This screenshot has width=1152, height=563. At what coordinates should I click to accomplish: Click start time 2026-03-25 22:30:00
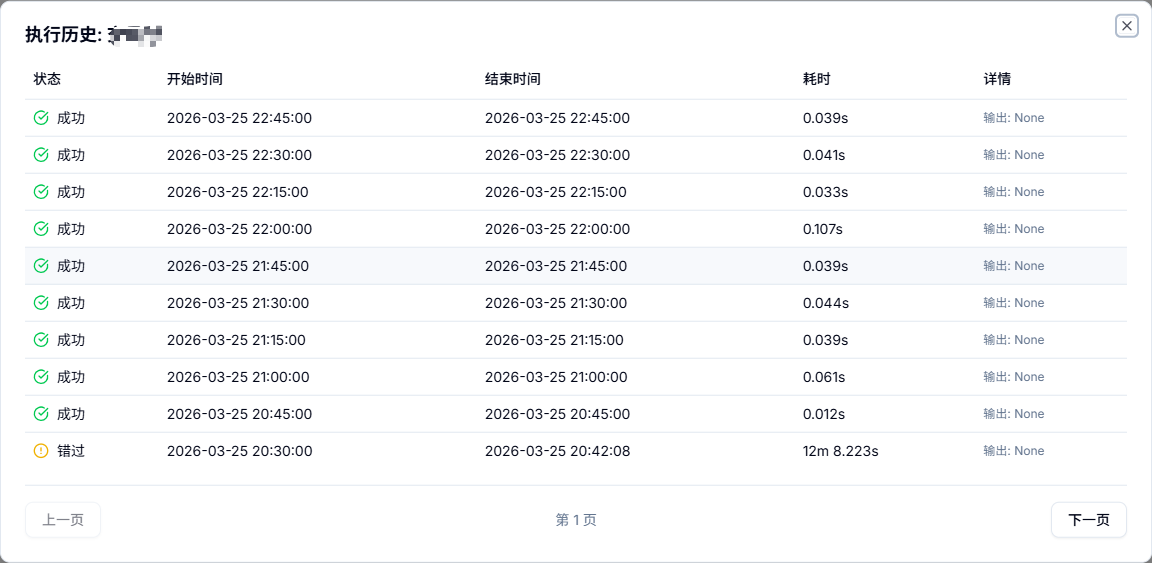click(240, 155)
